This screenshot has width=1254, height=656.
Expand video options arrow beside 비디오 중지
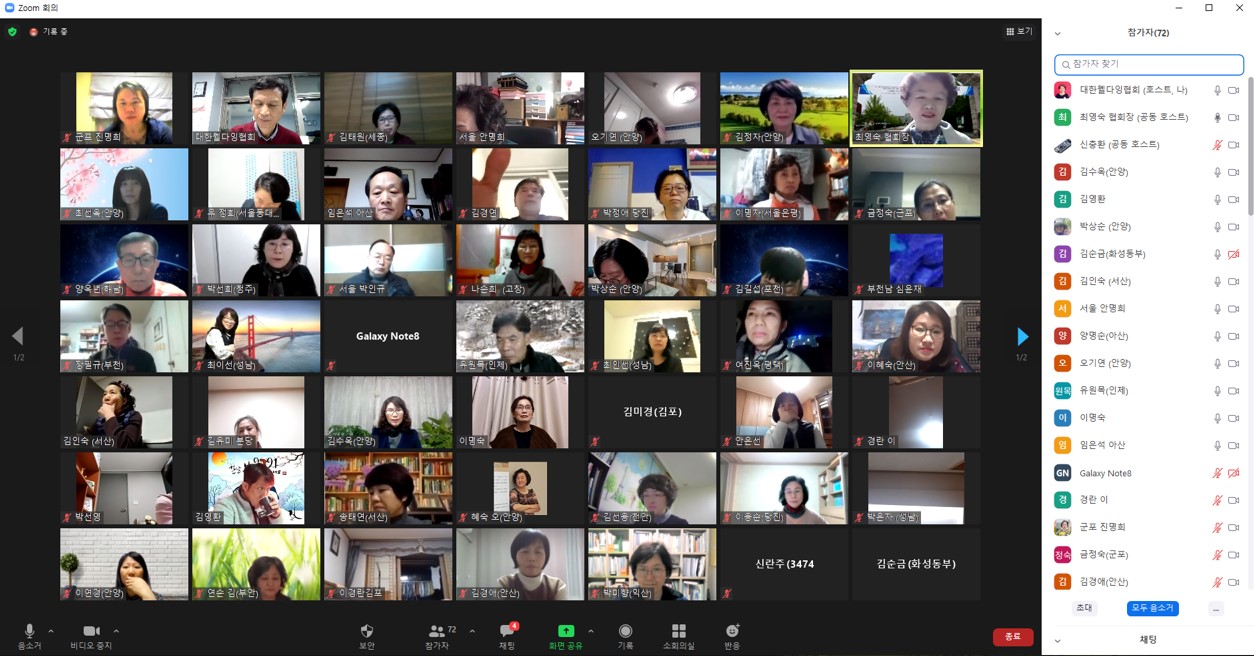(x=116, y=631)
